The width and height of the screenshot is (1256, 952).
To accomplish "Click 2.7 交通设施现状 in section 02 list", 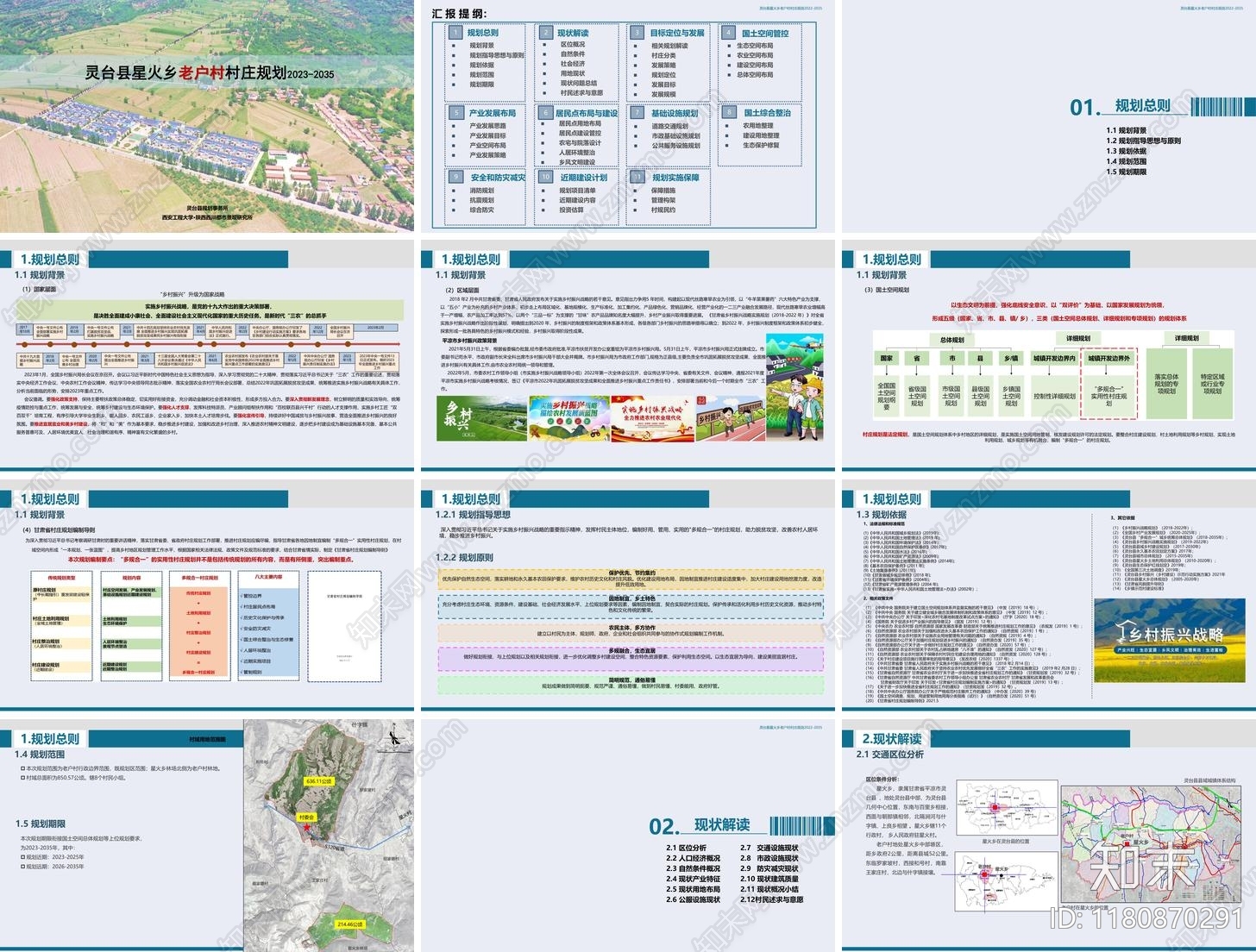I will click(769, 848).
